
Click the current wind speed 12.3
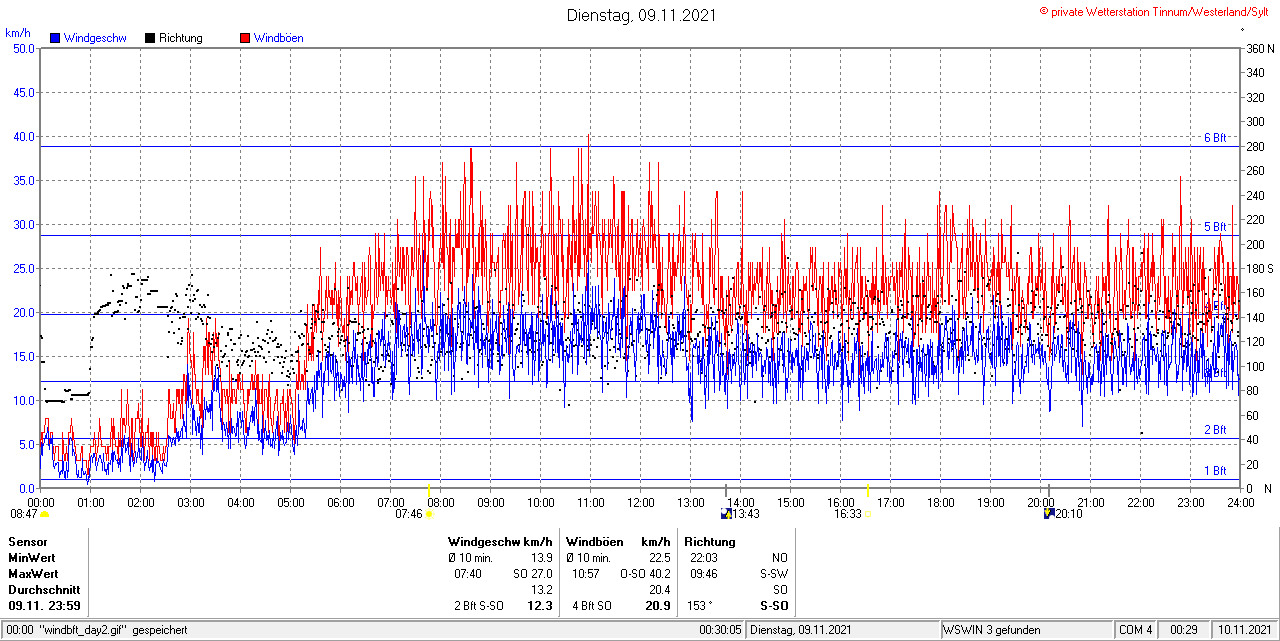[x=539, y=606]
